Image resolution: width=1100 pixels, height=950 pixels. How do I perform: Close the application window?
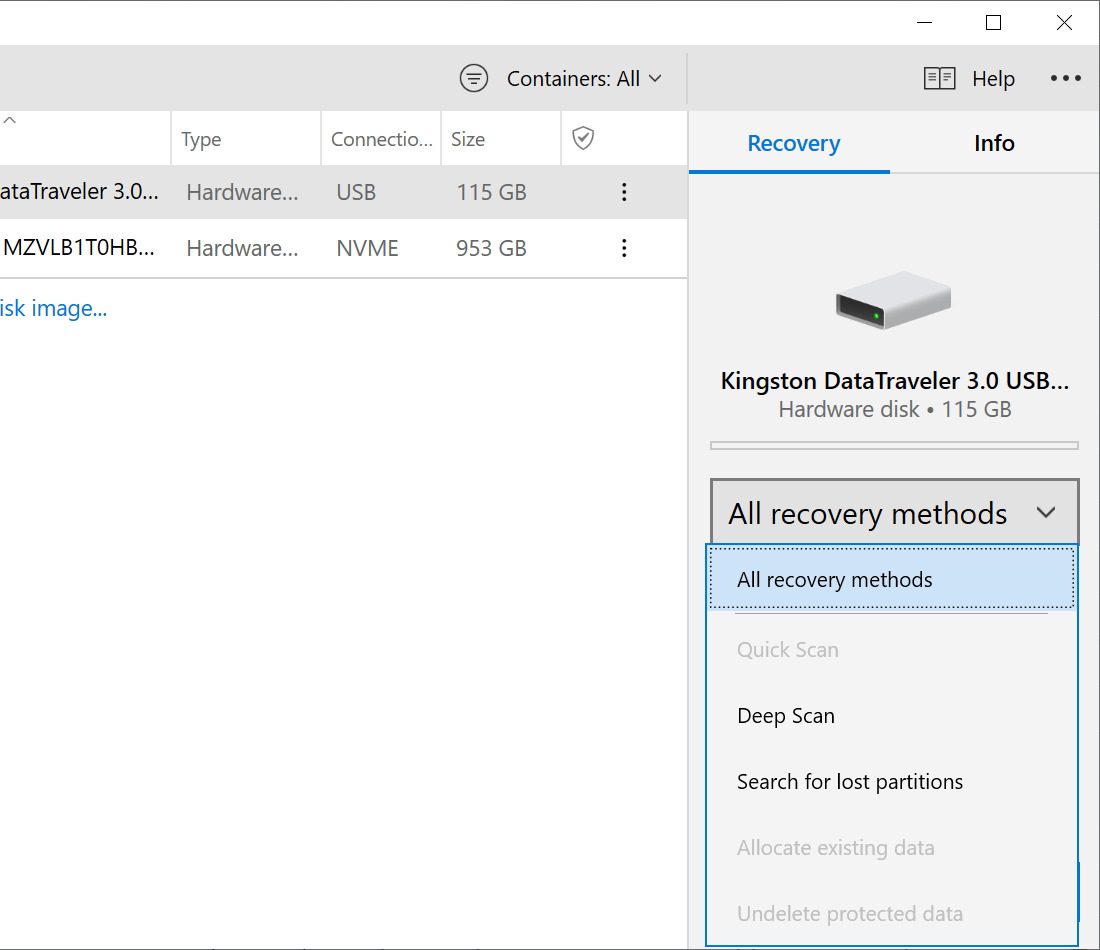click(1064, 22)
